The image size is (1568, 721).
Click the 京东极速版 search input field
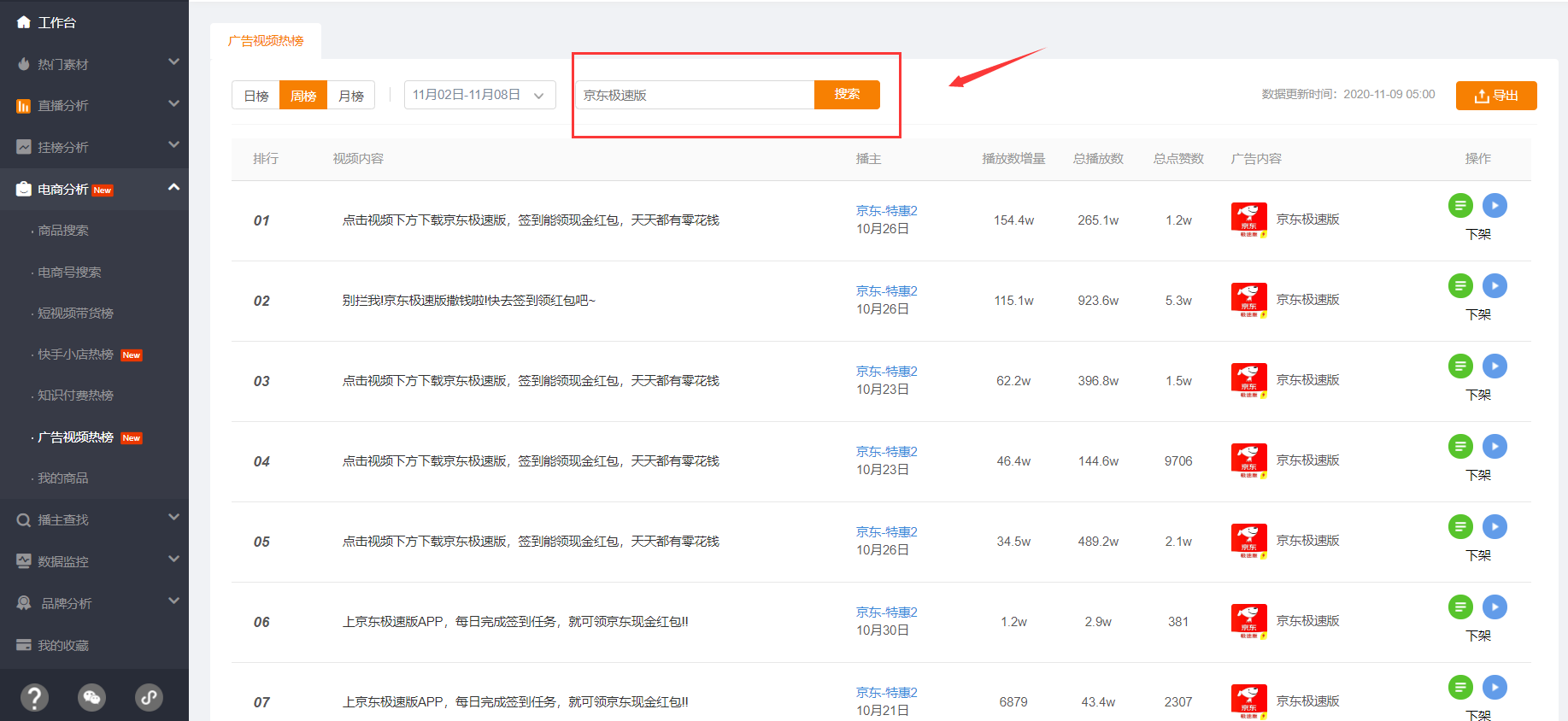[x=695, y=95]
